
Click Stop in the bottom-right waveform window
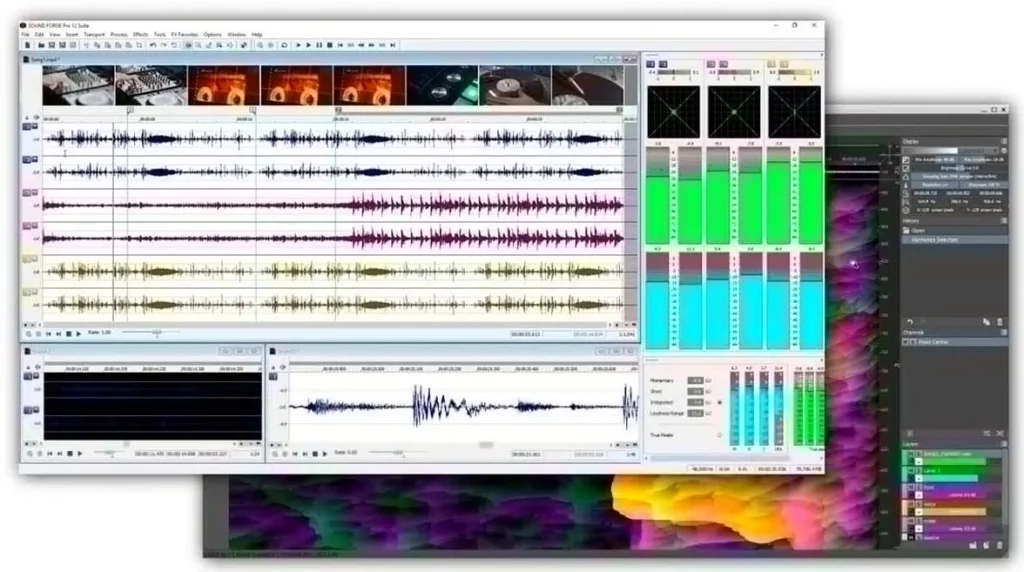315,453
